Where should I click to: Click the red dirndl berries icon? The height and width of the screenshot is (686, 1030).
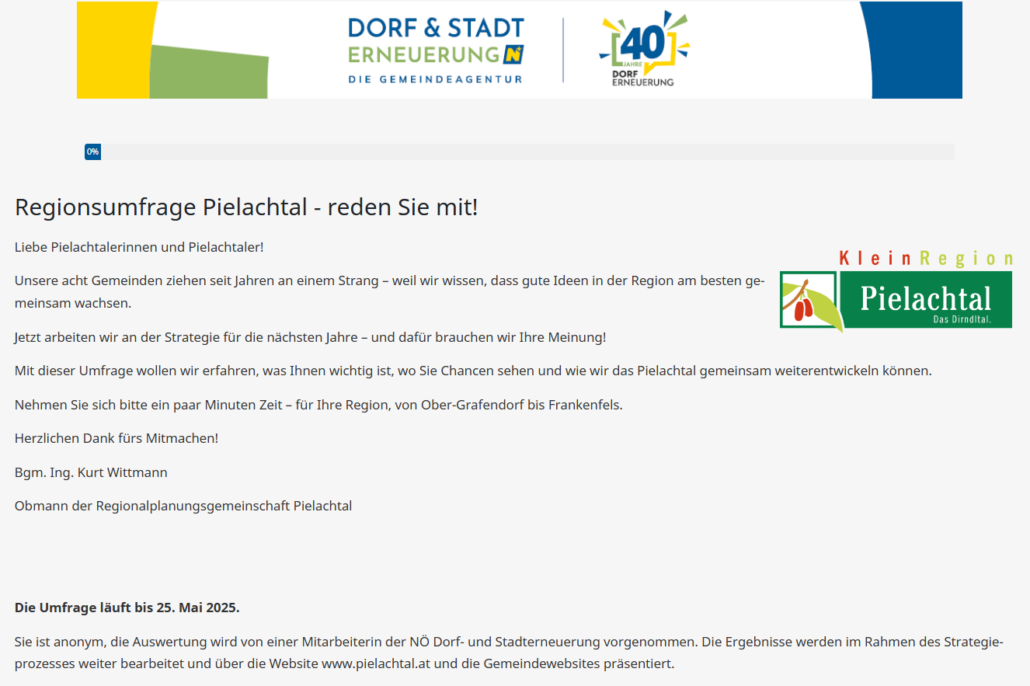point(804,306)
